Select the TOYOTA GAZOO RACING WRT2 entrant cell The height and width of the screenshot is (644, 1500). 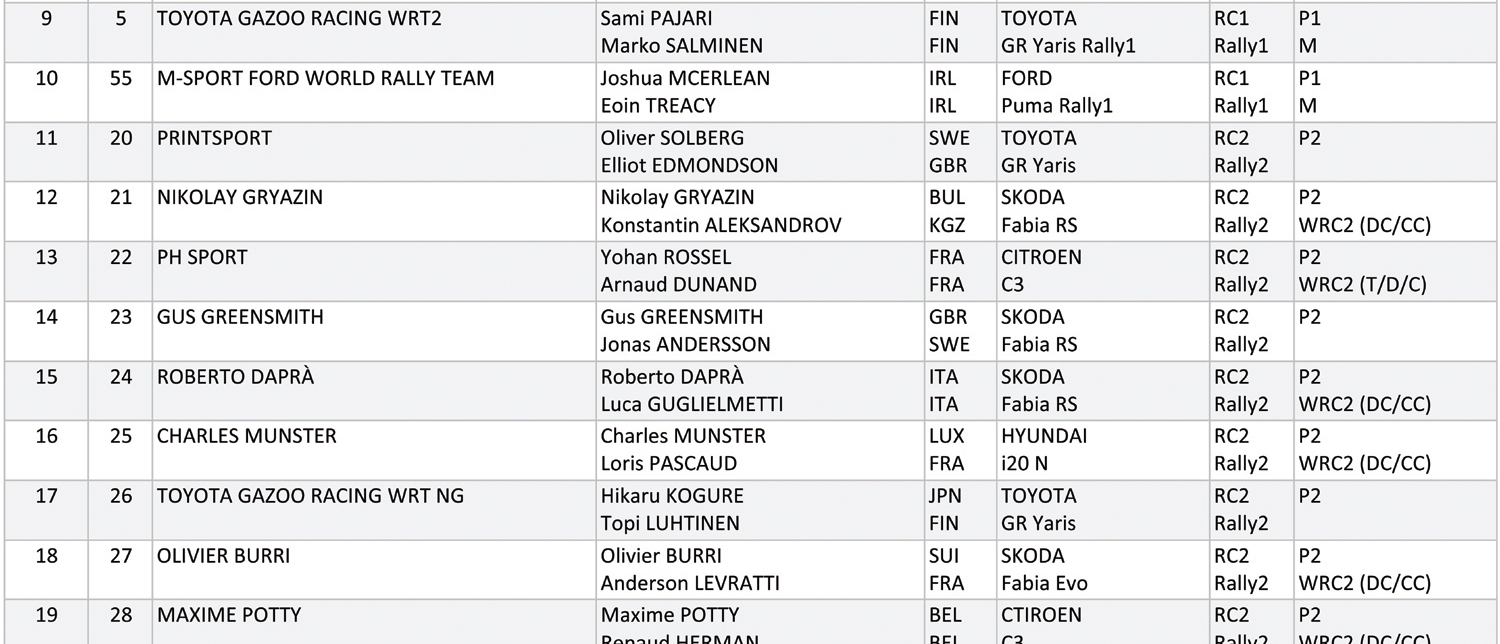tap(373, 33)
